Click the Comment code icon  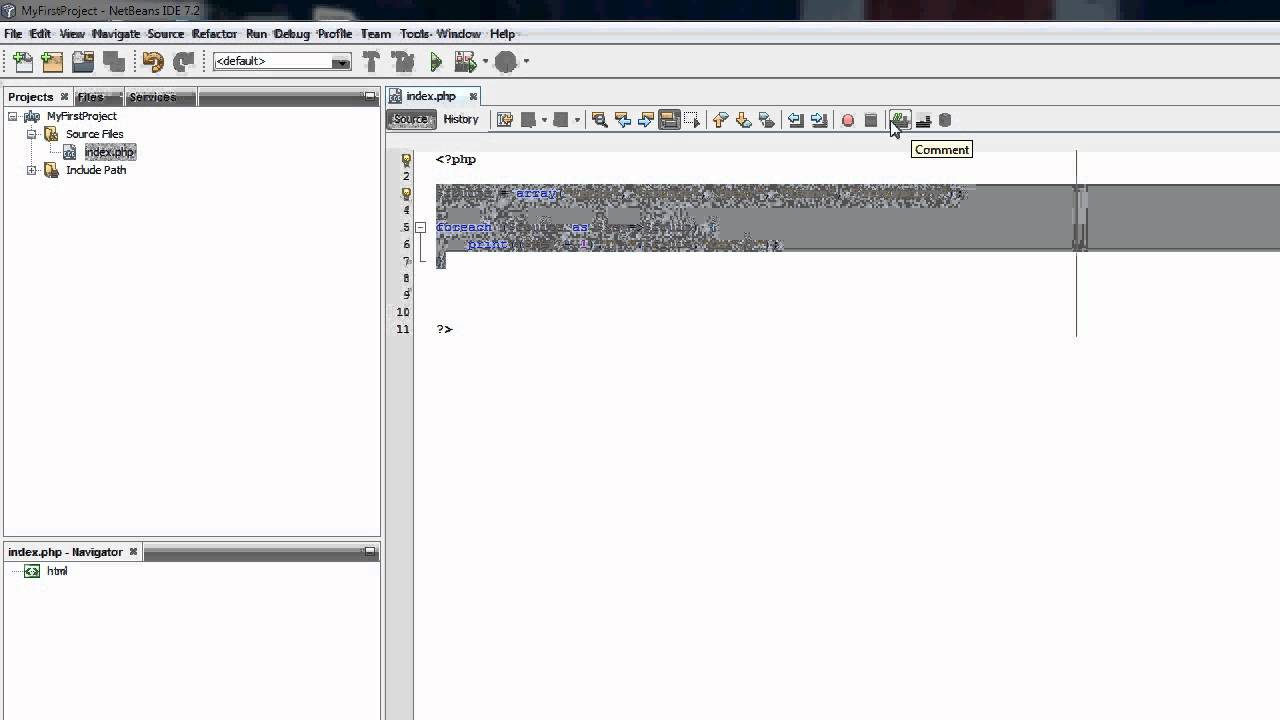click(x=899, y=120)
